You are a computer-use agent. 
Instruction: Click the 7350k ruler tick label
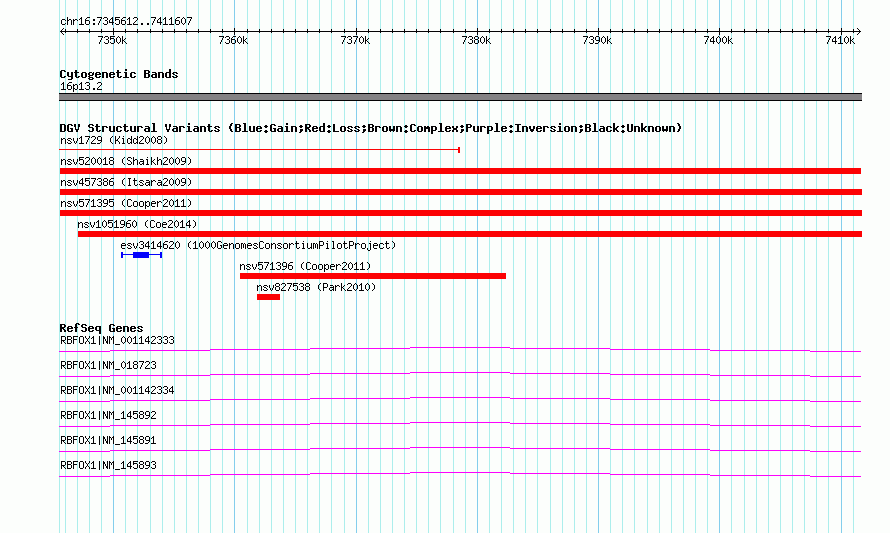tap(112, 40)
